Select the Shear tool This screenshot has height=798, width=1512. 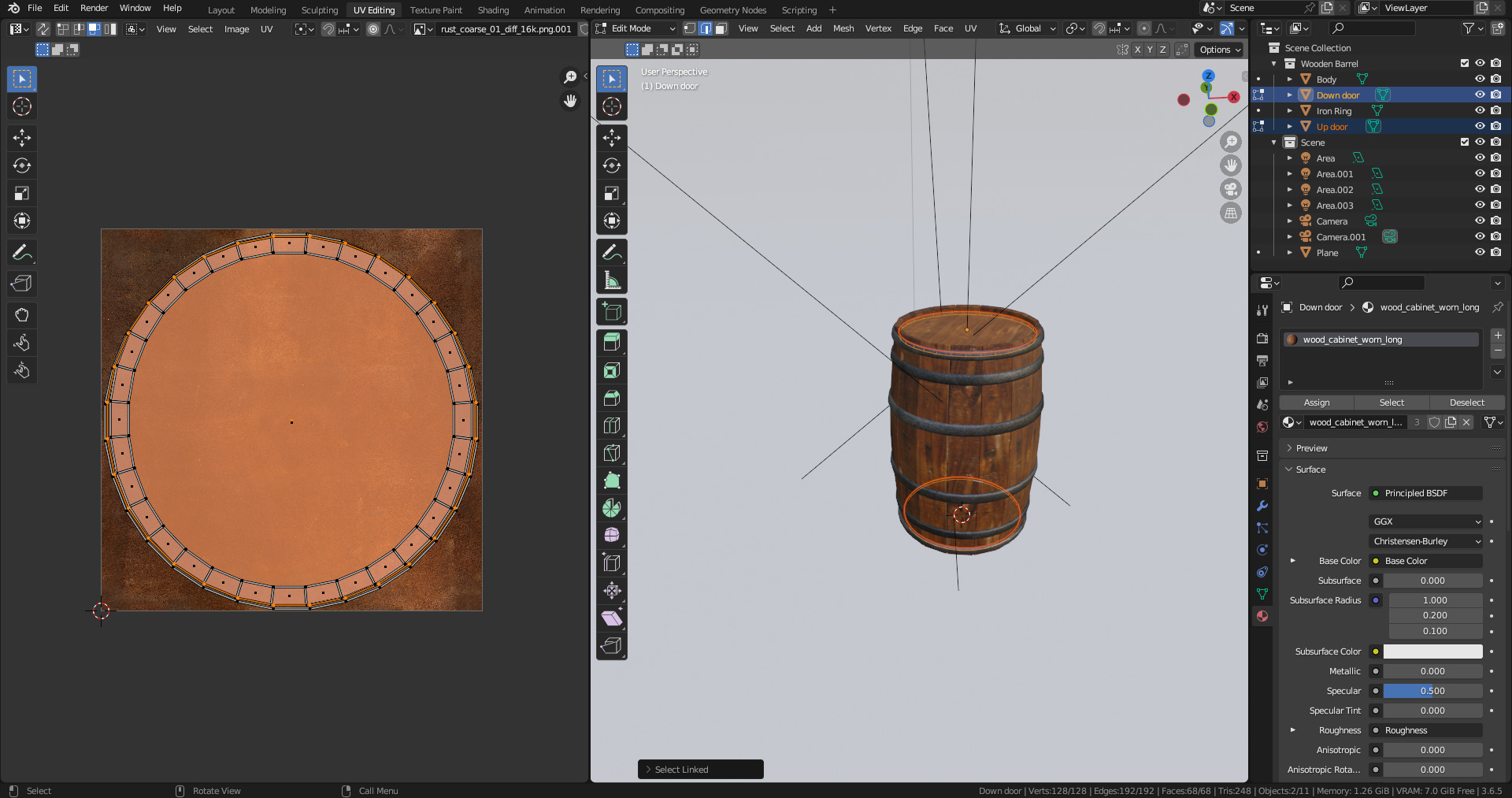pyautogui.click(x=612, y=618)
